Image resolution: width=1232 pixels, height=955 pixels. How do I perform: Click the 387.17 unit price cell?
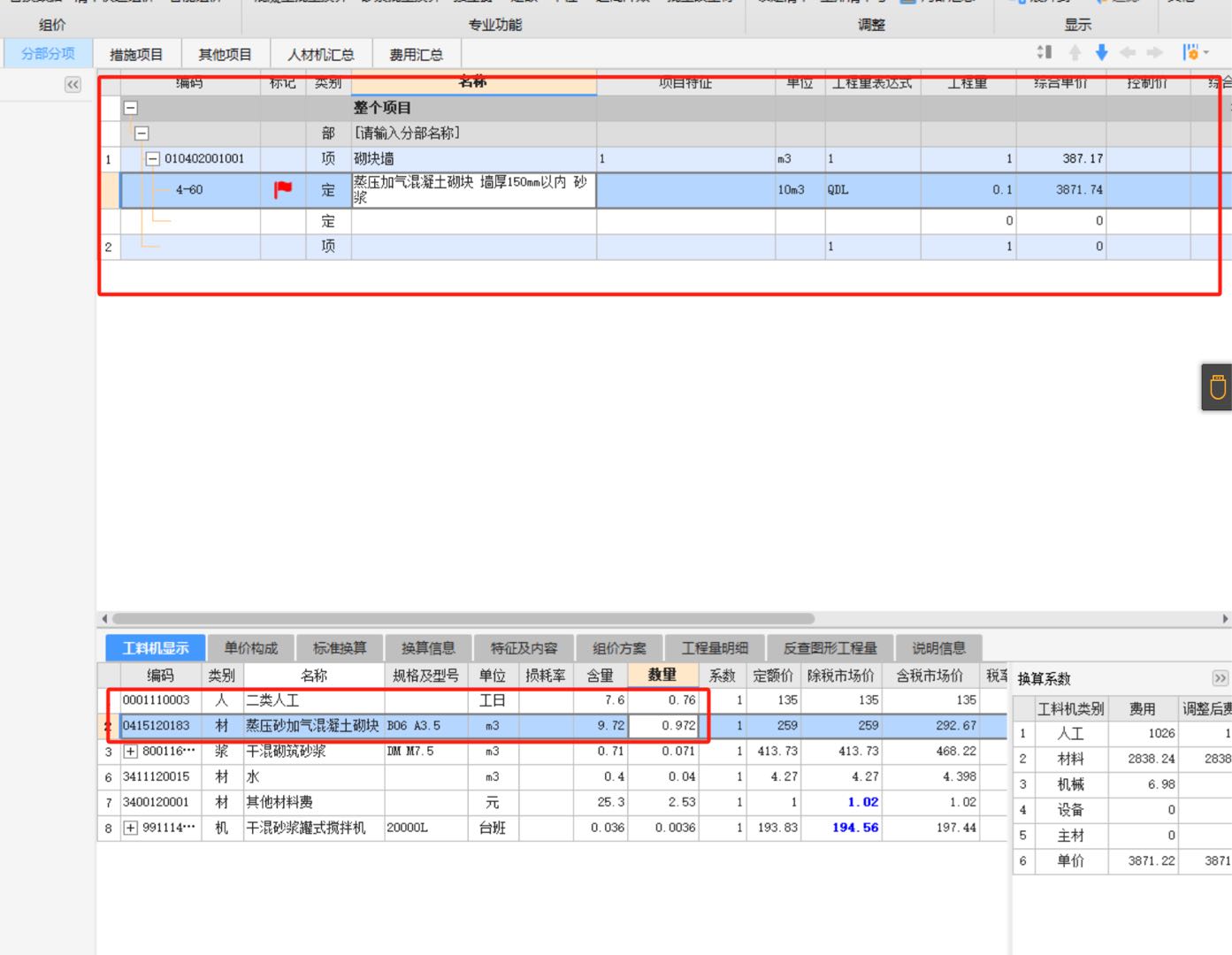(1060, 159)
